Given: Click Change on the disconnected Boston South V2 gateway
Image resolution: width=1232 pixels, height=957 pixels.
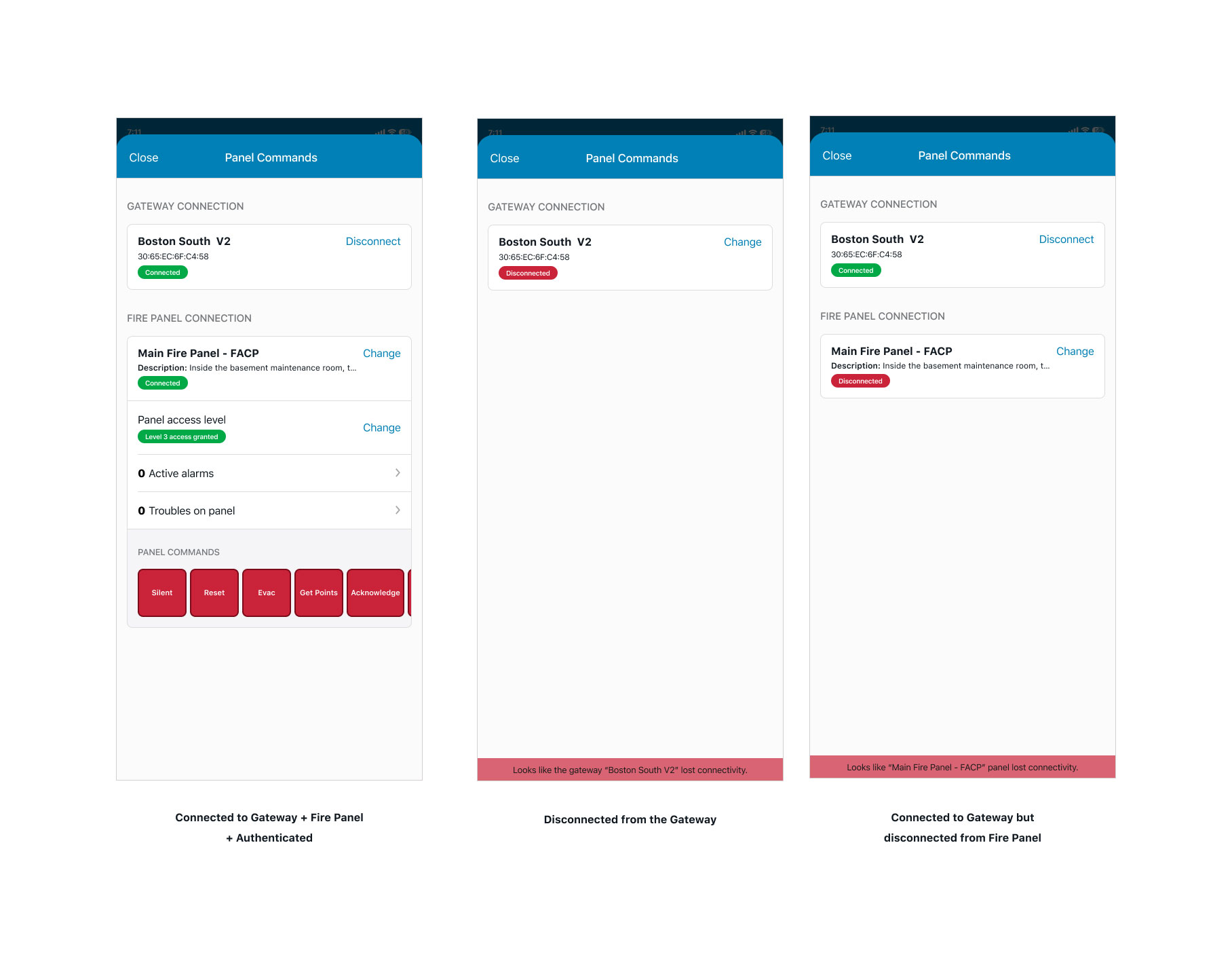Looking at the screenshot, I should point(742,242).
